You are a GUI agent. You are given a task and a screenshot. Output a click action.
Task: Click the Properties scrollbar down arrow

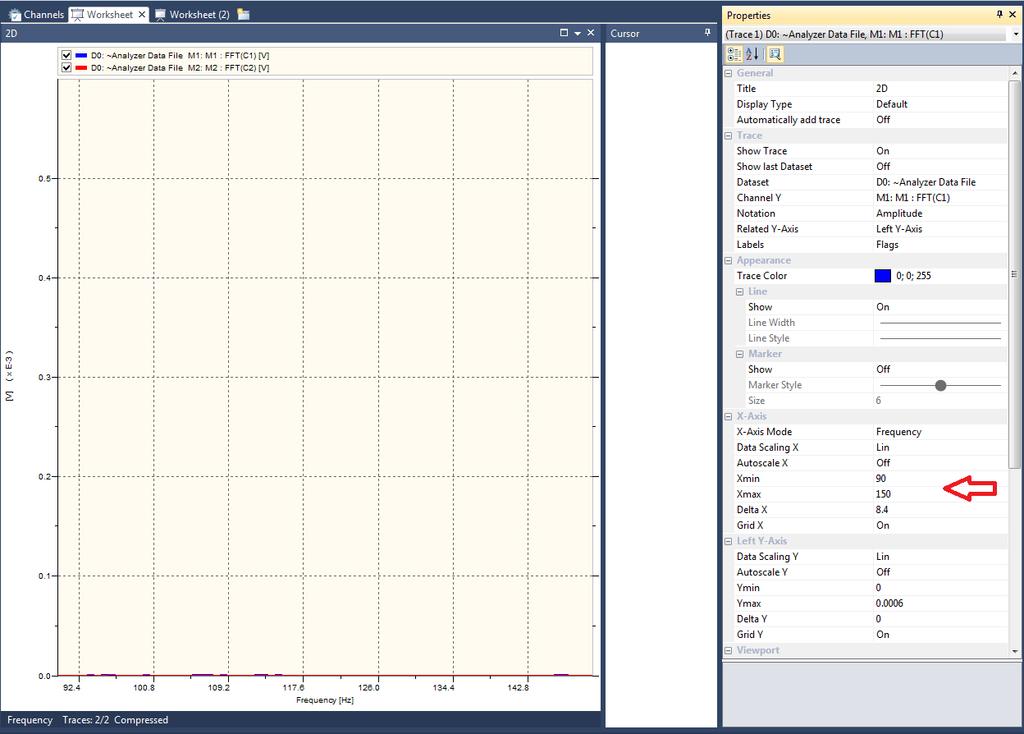1014,651
